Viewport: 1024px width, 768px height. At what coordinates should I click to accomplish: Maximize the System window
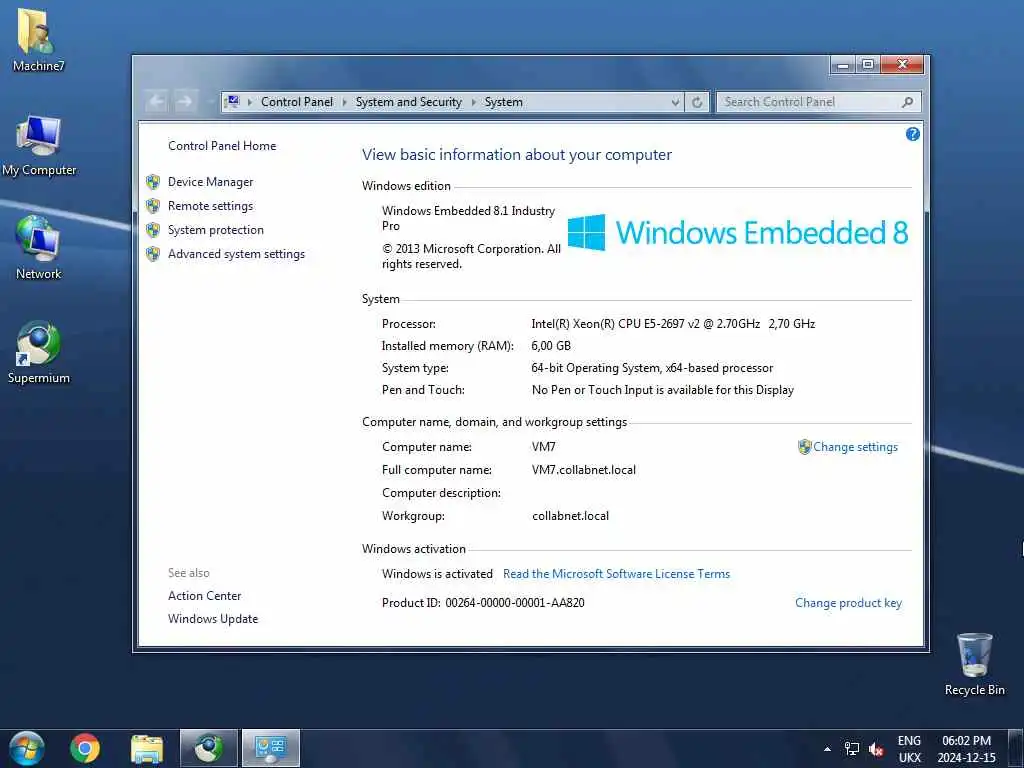(x=868, y=65)
